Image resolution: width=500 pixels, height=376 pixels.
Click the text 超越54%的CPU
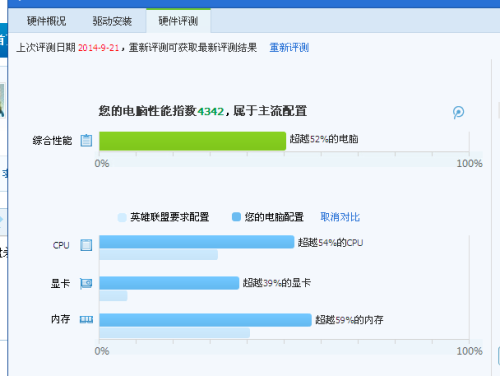point(330,243)
